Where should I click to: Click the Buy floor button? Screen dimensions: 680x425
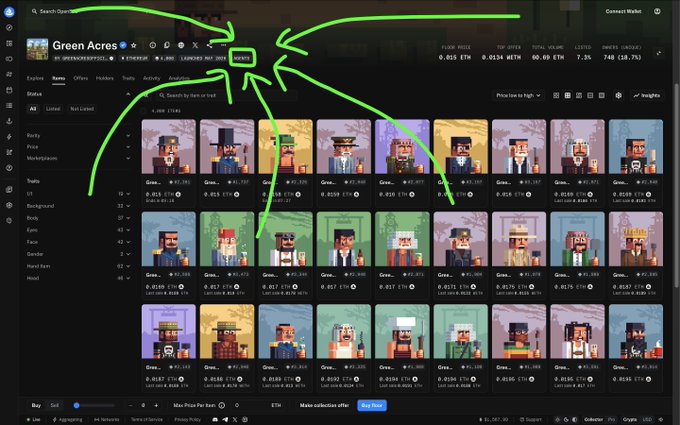point(372,405)
